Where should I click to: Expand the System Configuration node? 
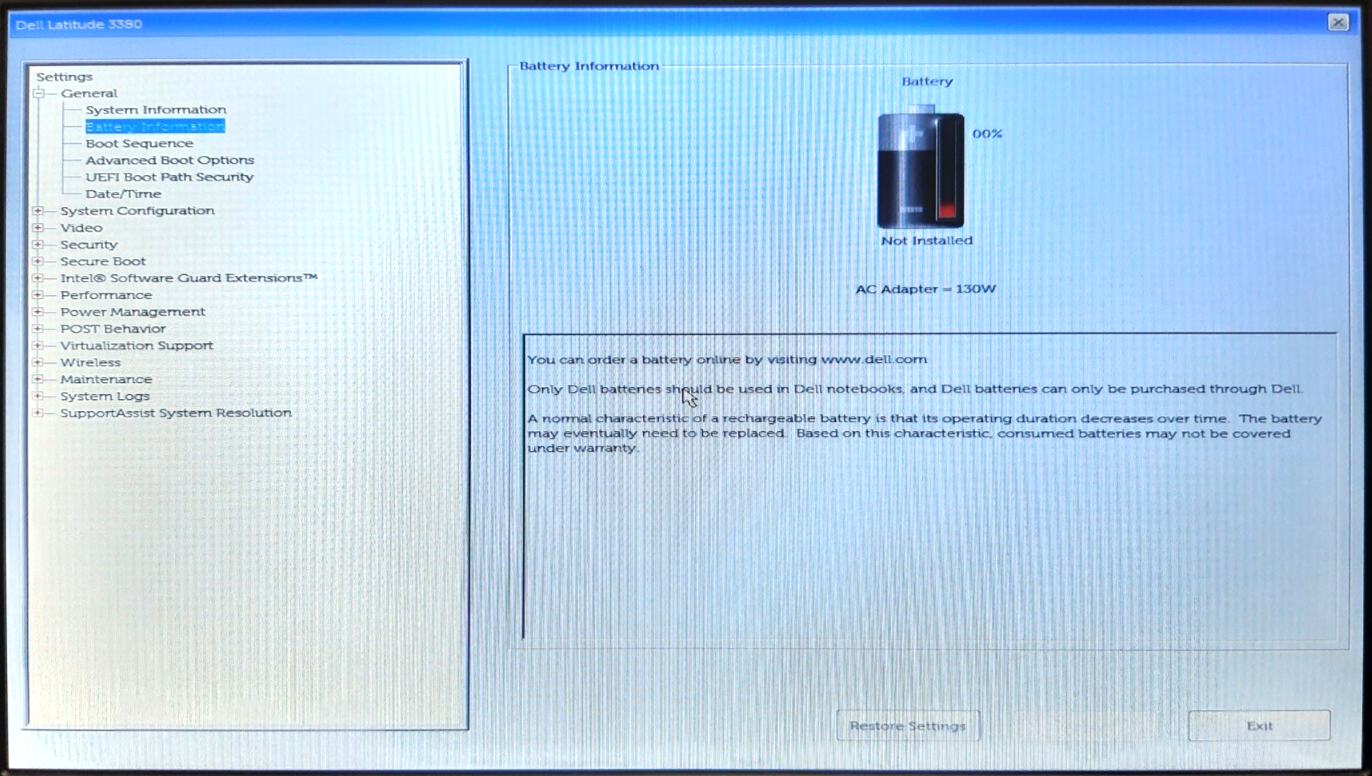[x=38, y=211]
